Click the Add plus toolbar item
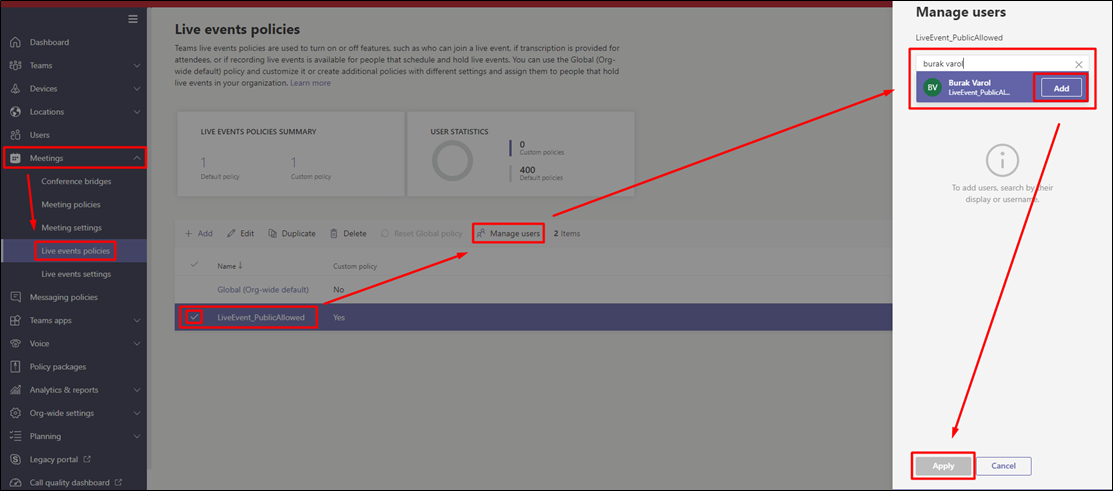The height and width of the screenshot is (491, 1113). tap(199, 233)
